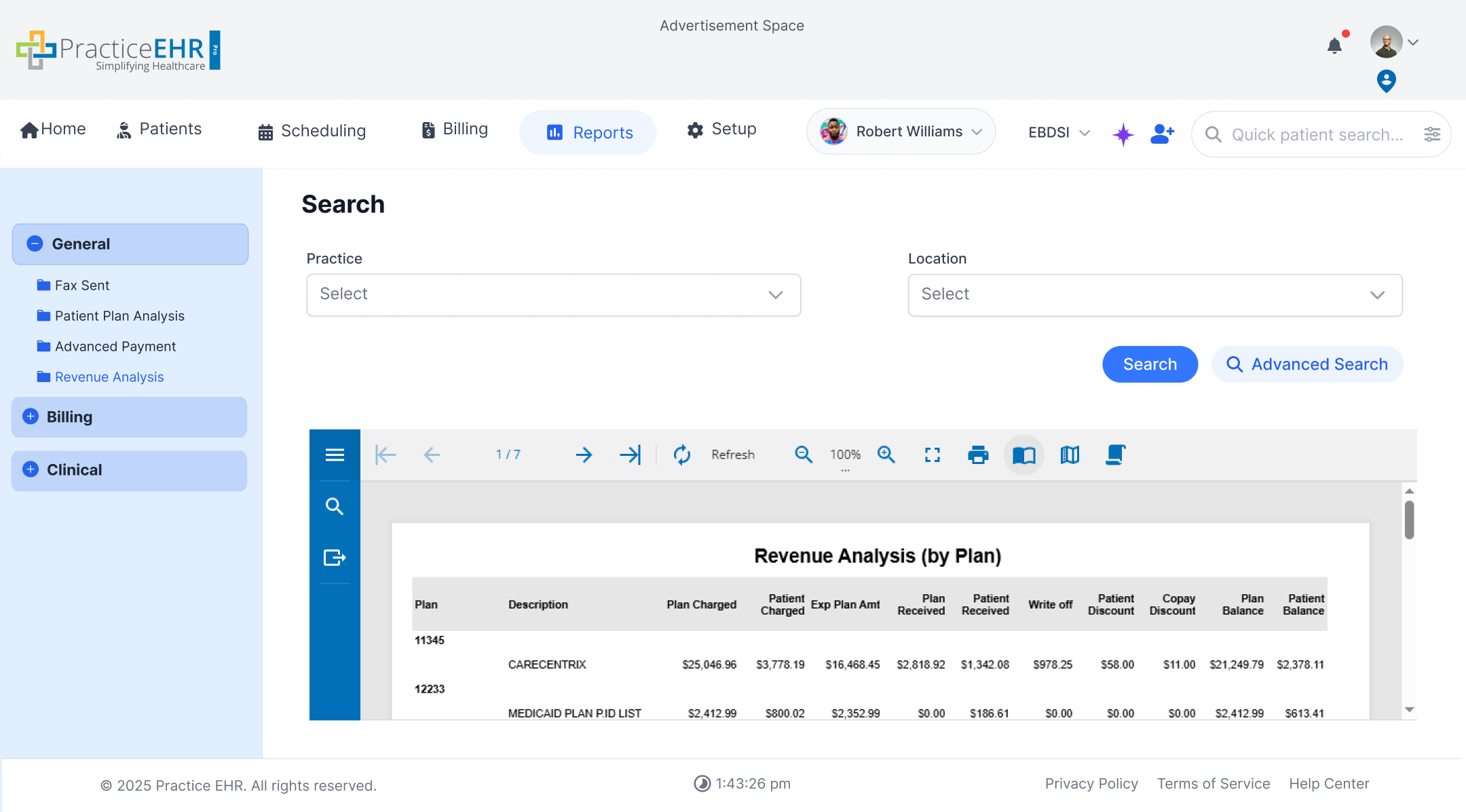The image size is (1466, 812).
Task: Expand the Billing reports category
Action: click(x=30, y=417)
